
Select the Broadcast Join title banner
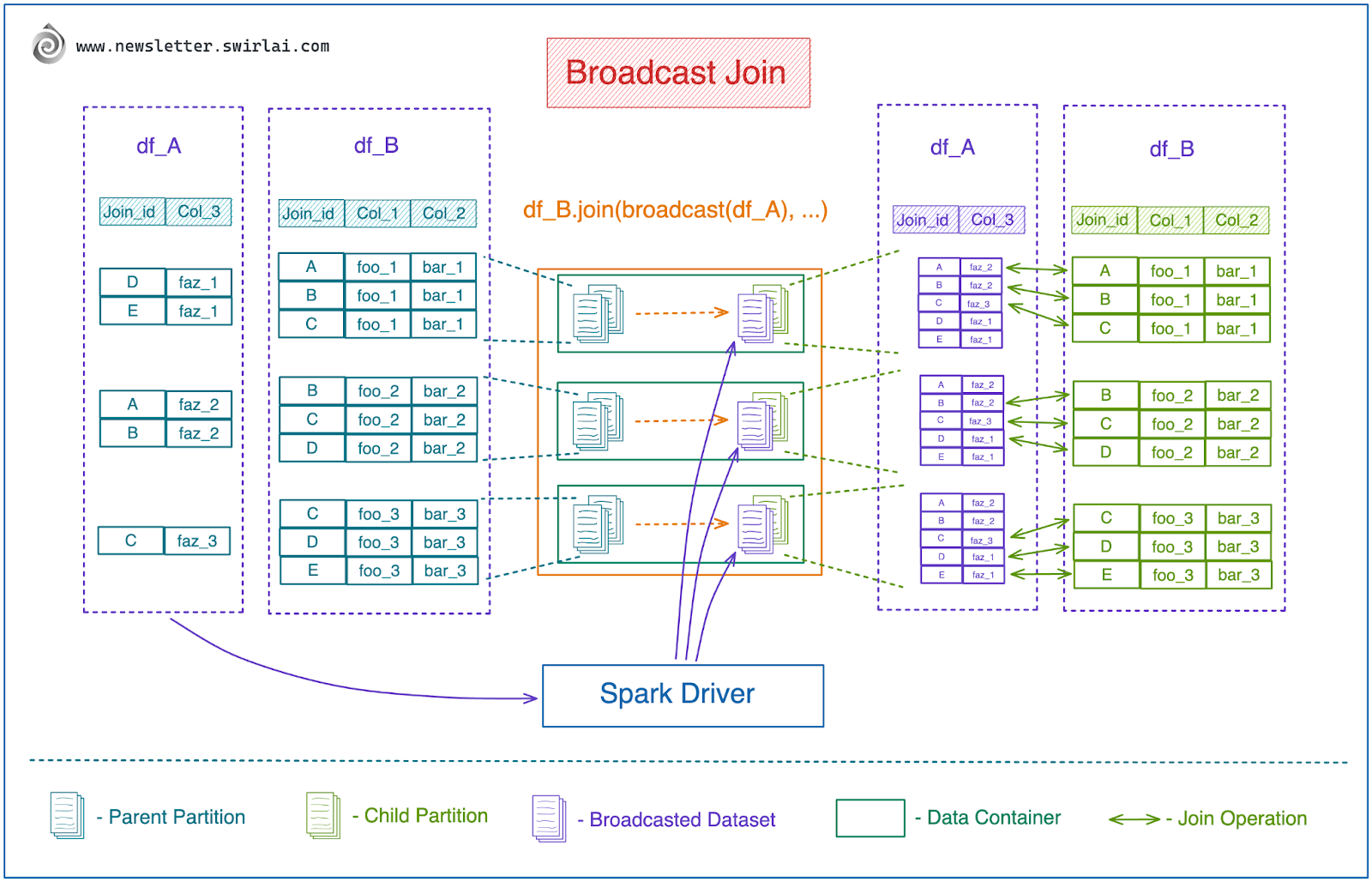[677, 72]
